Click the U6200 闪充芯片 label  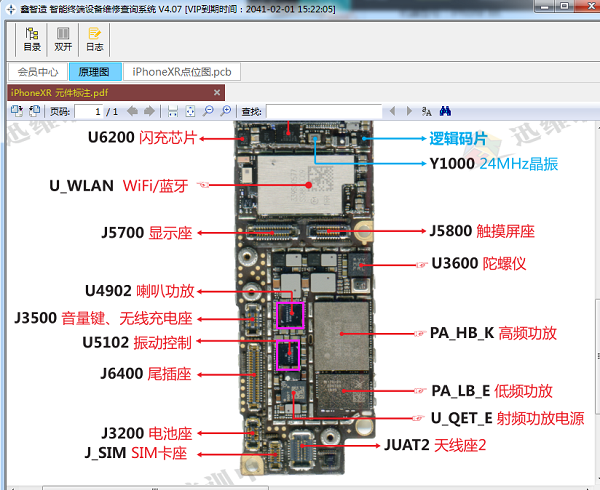click(x=142, y=138)
